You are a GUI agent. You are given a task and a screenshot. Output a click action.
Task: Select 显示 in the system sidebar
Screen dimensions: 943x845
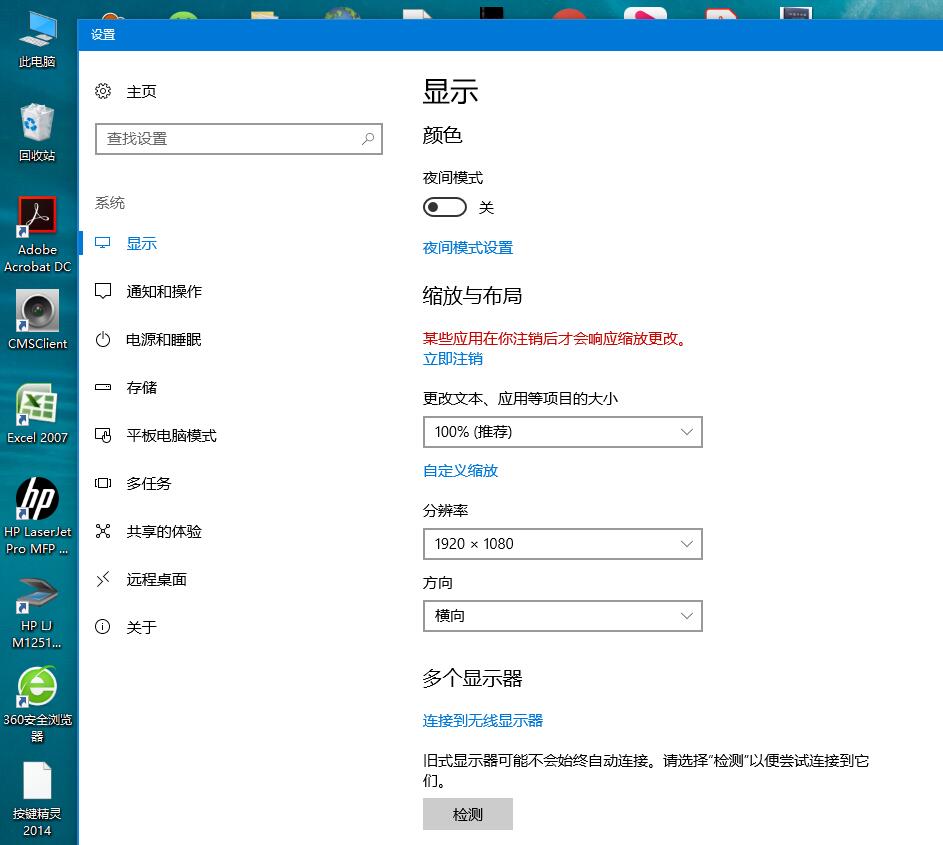[140, 243]
